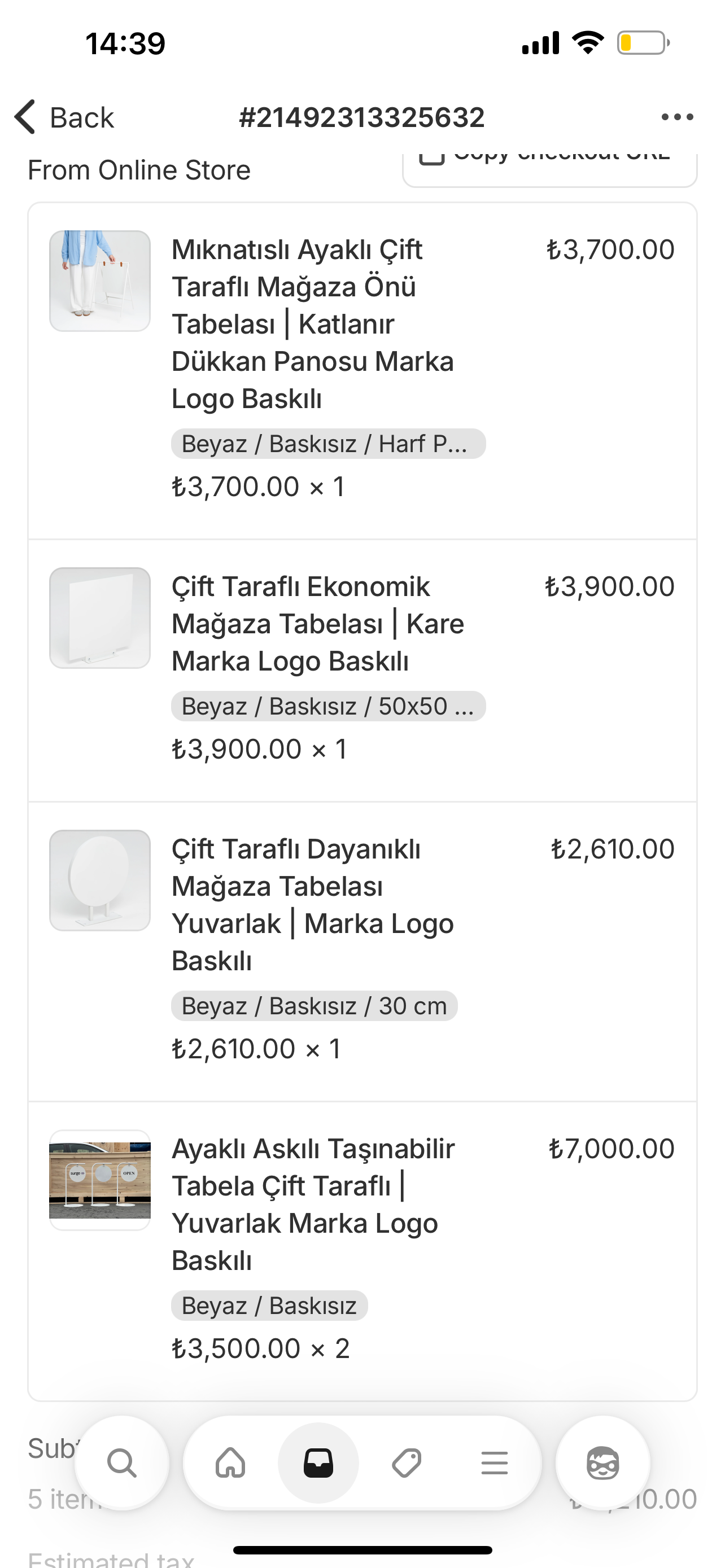
Task: Open the three-dot more options menu
Action: pos(677,117)
